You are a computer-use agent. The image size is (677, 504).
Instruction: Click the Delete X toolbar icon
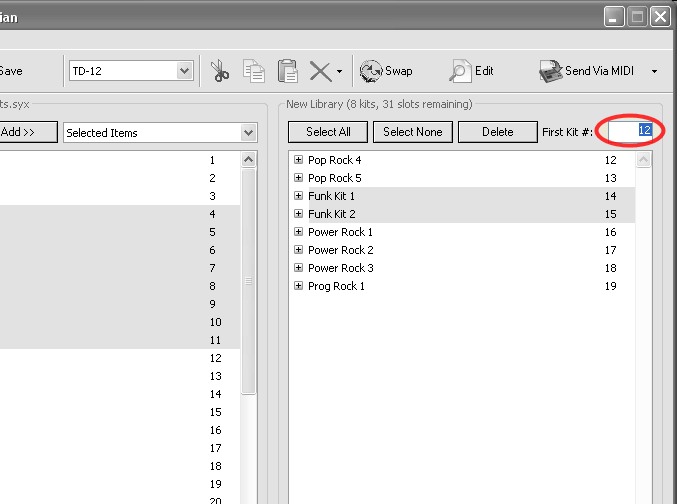click(x=319, y=71)
